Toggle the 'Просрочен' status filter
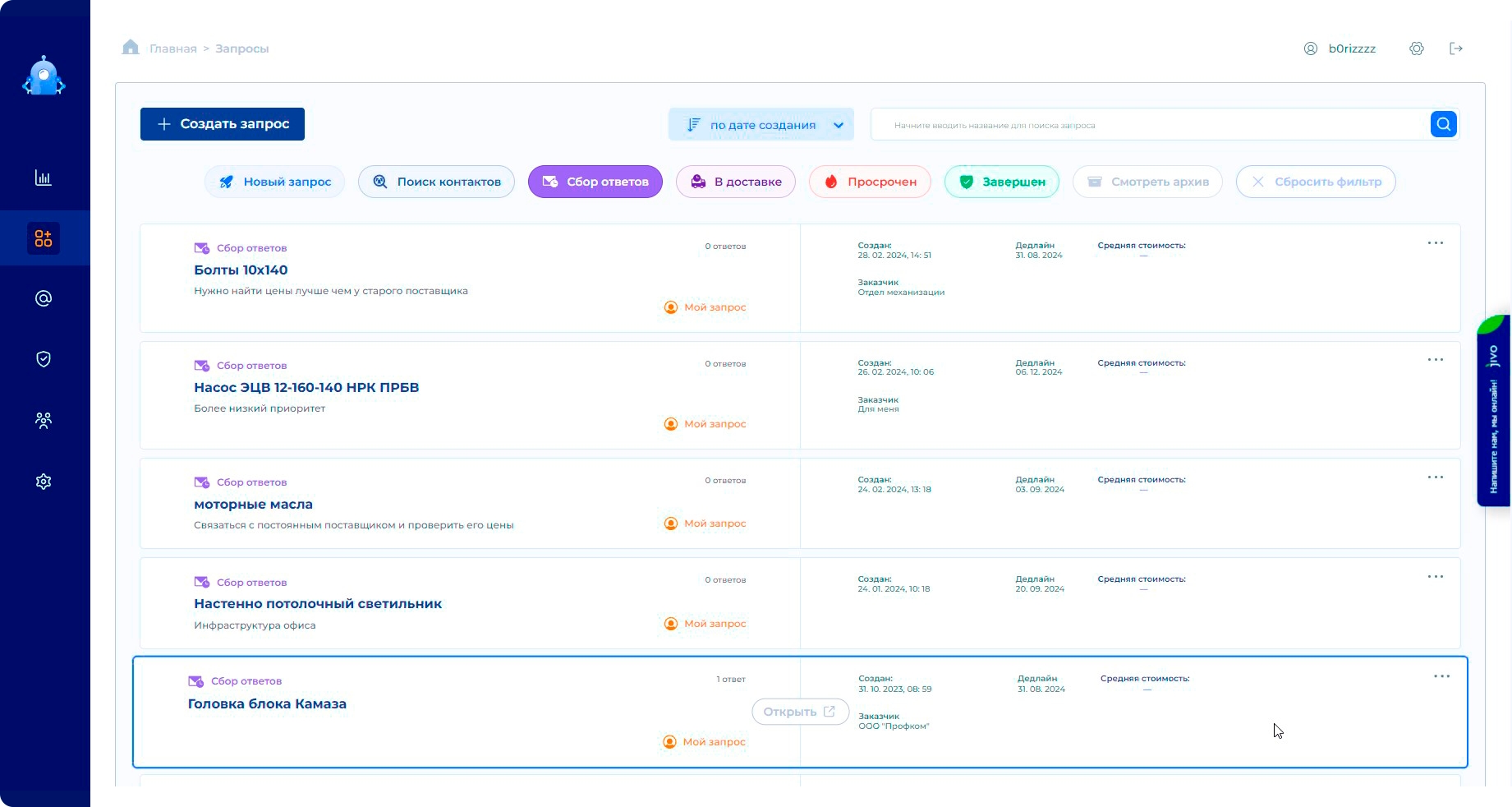 [x=870, y=182]
